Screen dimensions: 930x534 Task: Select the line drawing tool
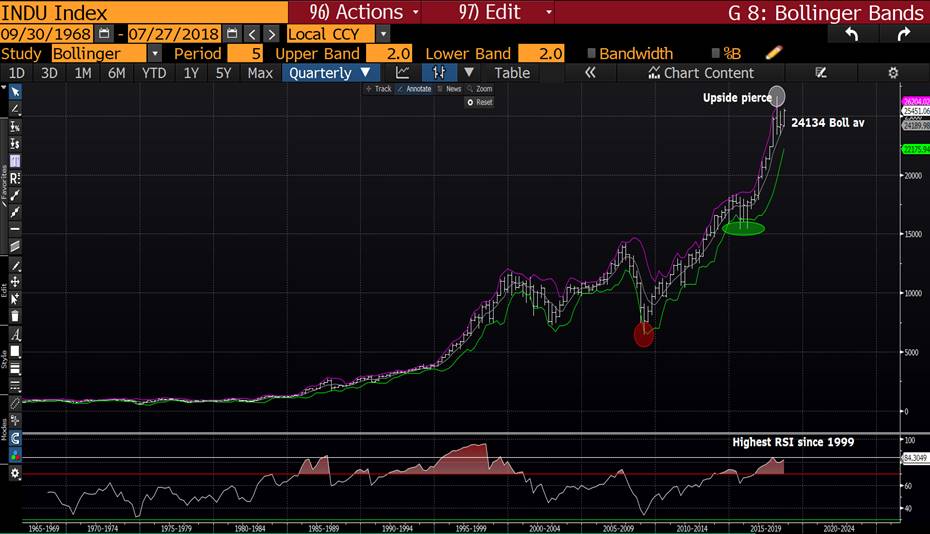15,109
